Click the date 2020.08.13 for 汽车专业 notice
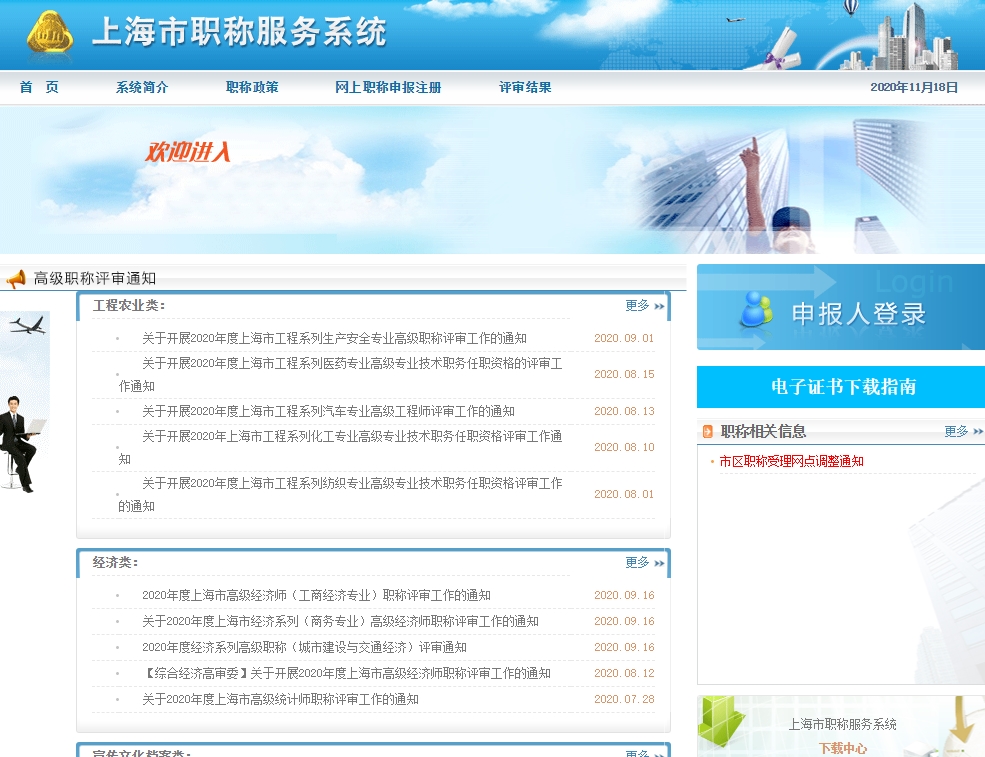 click(624, 411)
